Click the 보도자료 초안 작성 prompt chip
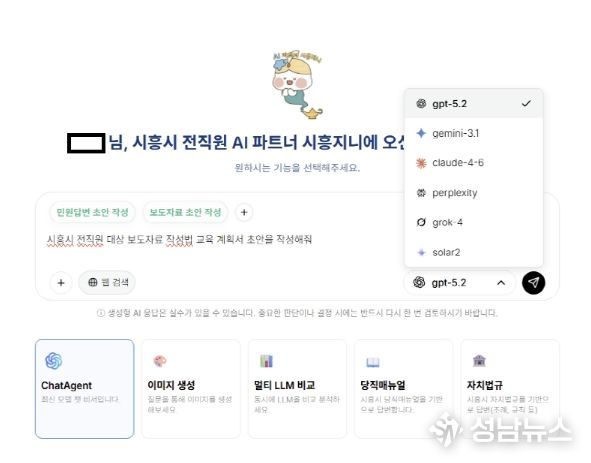Screen dimensions: 591x463 point(185,212)
